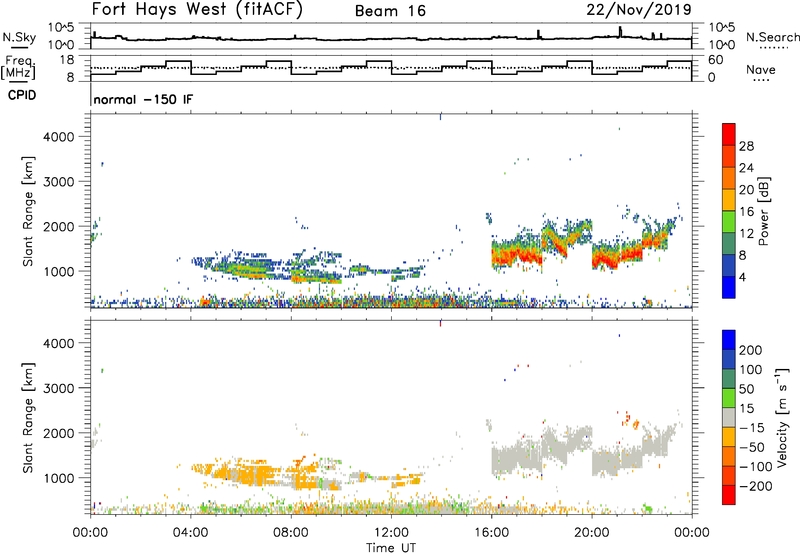Click the 'Beam 16' label
800x554 pixels.
point(390,11)
